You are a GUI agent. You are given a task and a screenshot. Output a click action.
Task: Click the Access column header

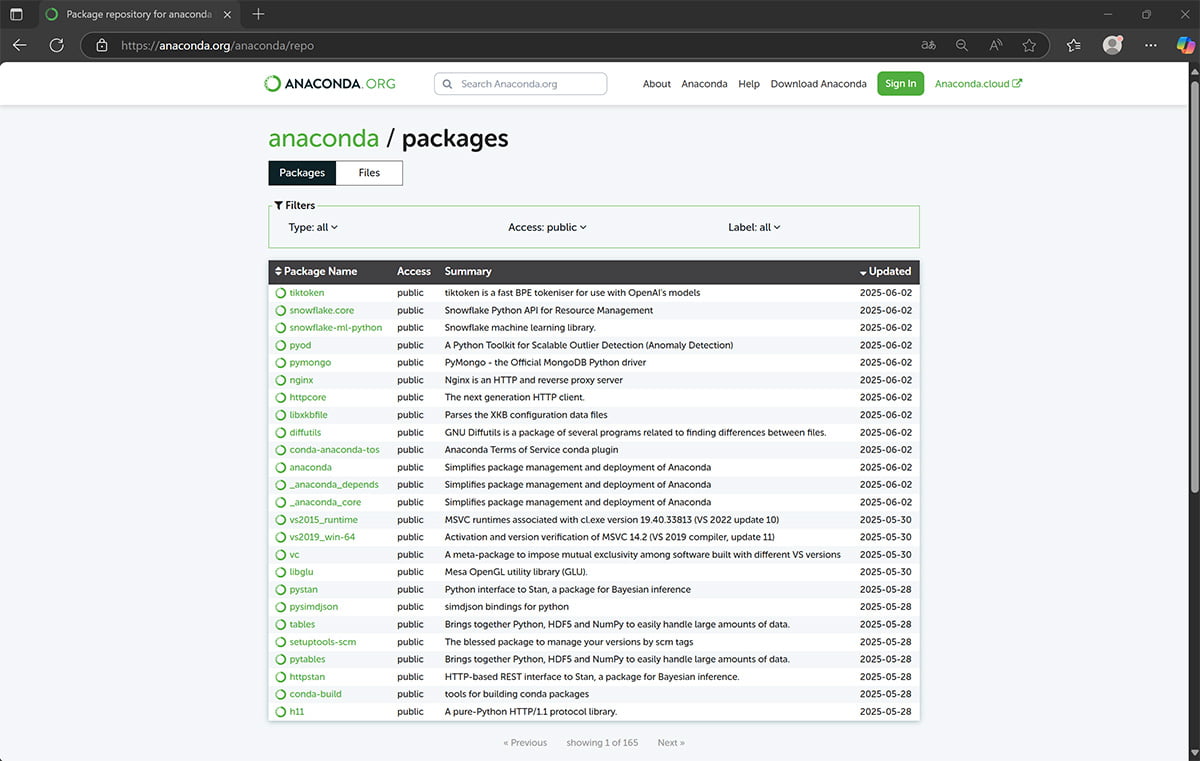point(414,271)
